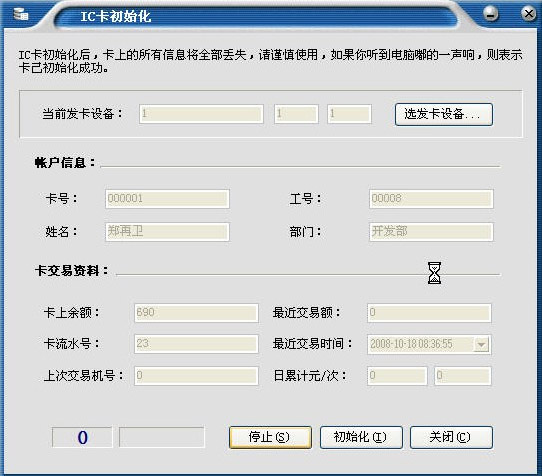Click the 停止(S) button
Screen dimensions: 542x476
tap(270, 437)
